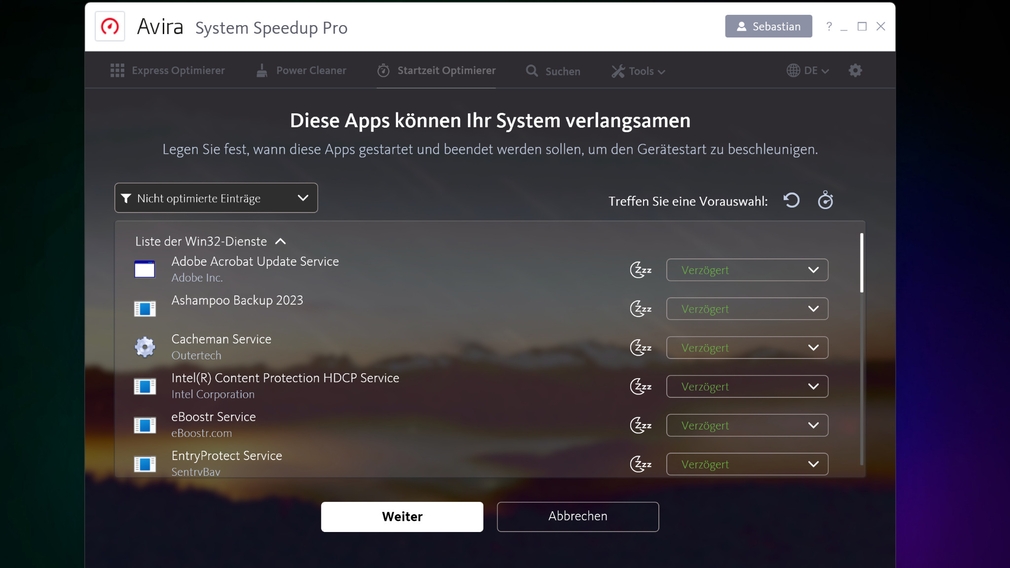Open the DE language selector
This screenshot has height=568, width=1010.
807,71
